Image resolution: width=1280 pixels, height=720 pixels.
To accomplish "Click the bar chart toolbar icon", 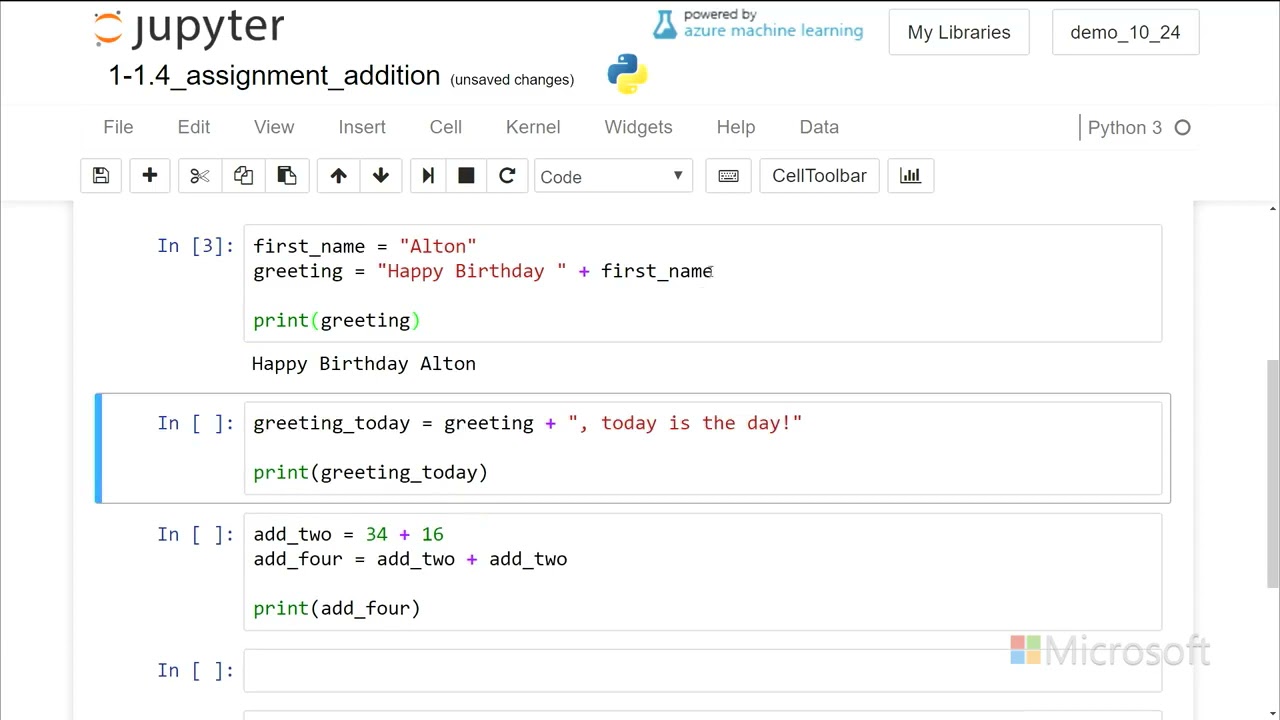I will 910,176.
